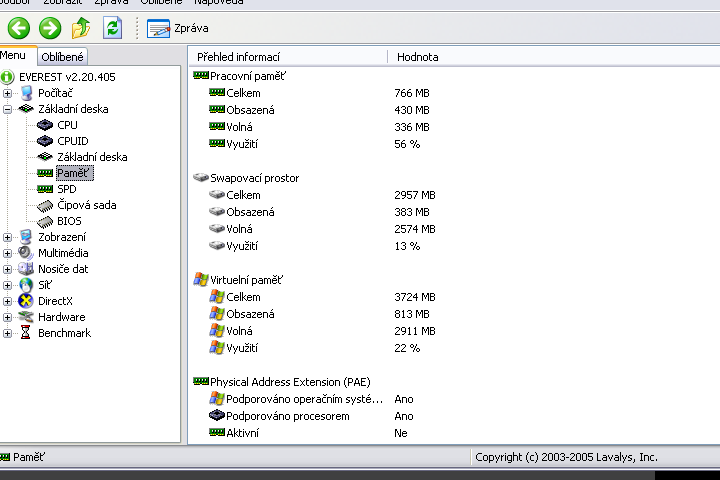Click the Hodnota column header
The height and width of the screenshot is (480, 720).
pyautogui.click(x=417, y=57)
